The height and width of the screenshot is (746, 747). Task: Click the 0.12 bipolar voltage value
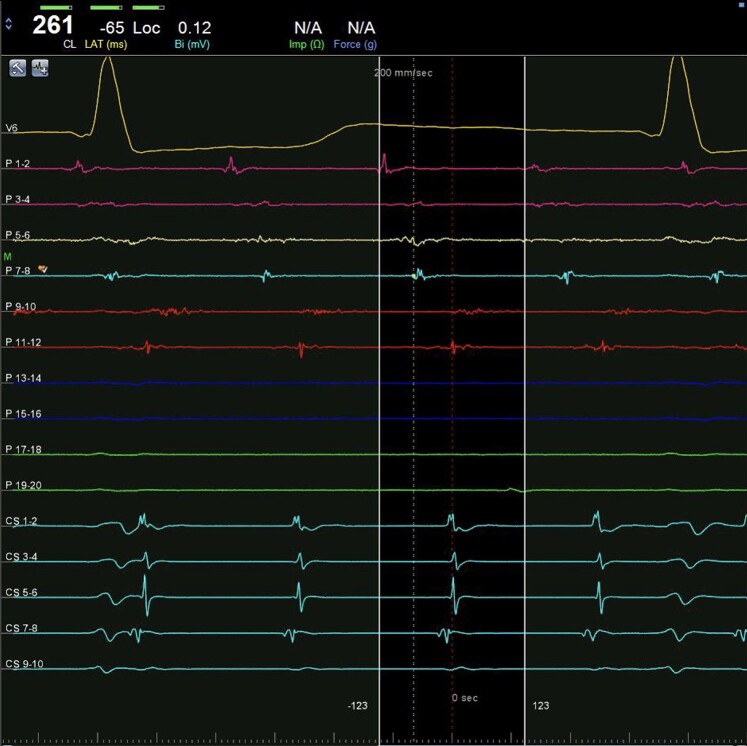pos(194,28)
